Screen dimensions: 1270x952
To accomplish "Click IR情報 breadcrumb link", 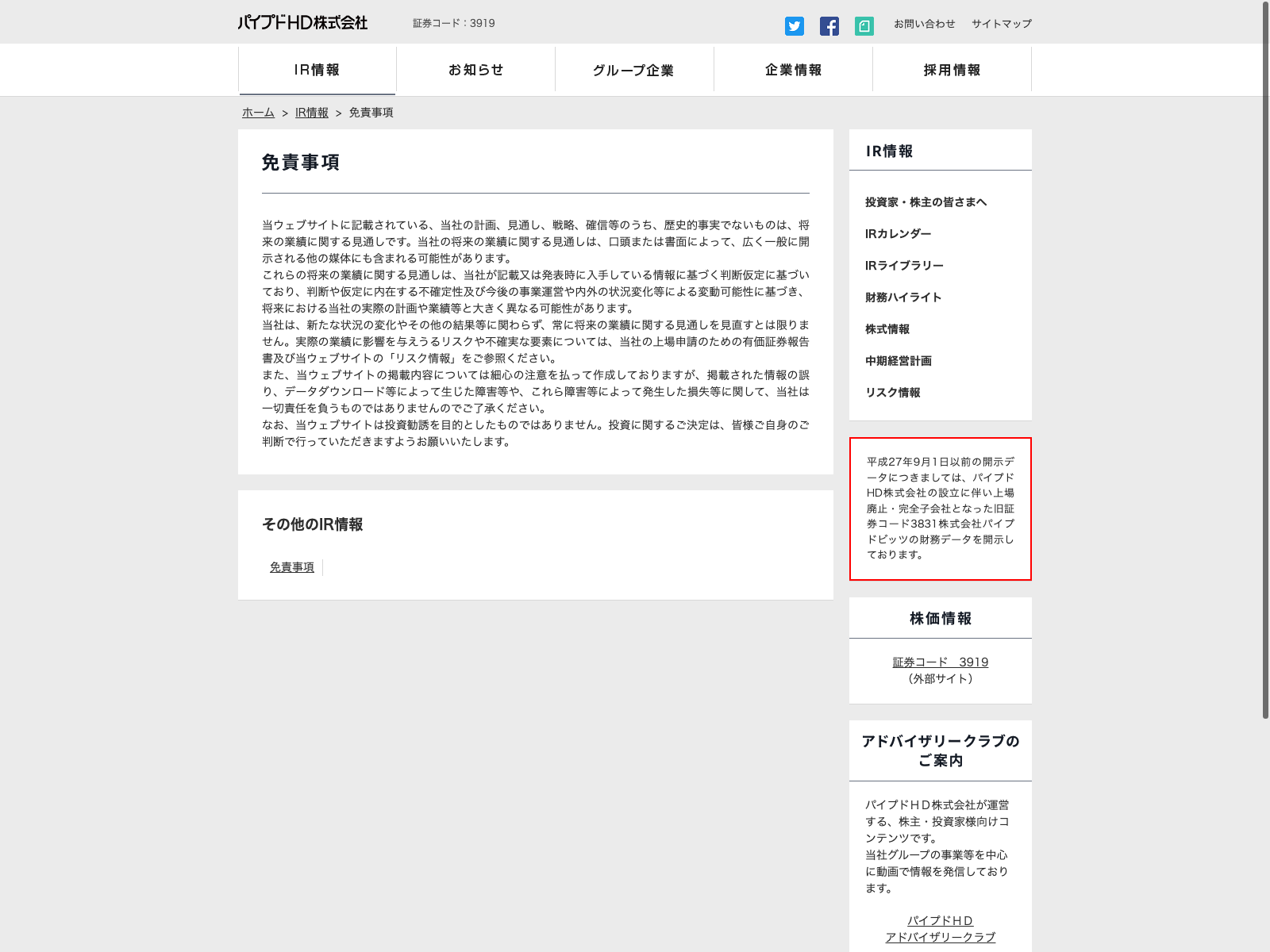I will (x=311, y=113).
